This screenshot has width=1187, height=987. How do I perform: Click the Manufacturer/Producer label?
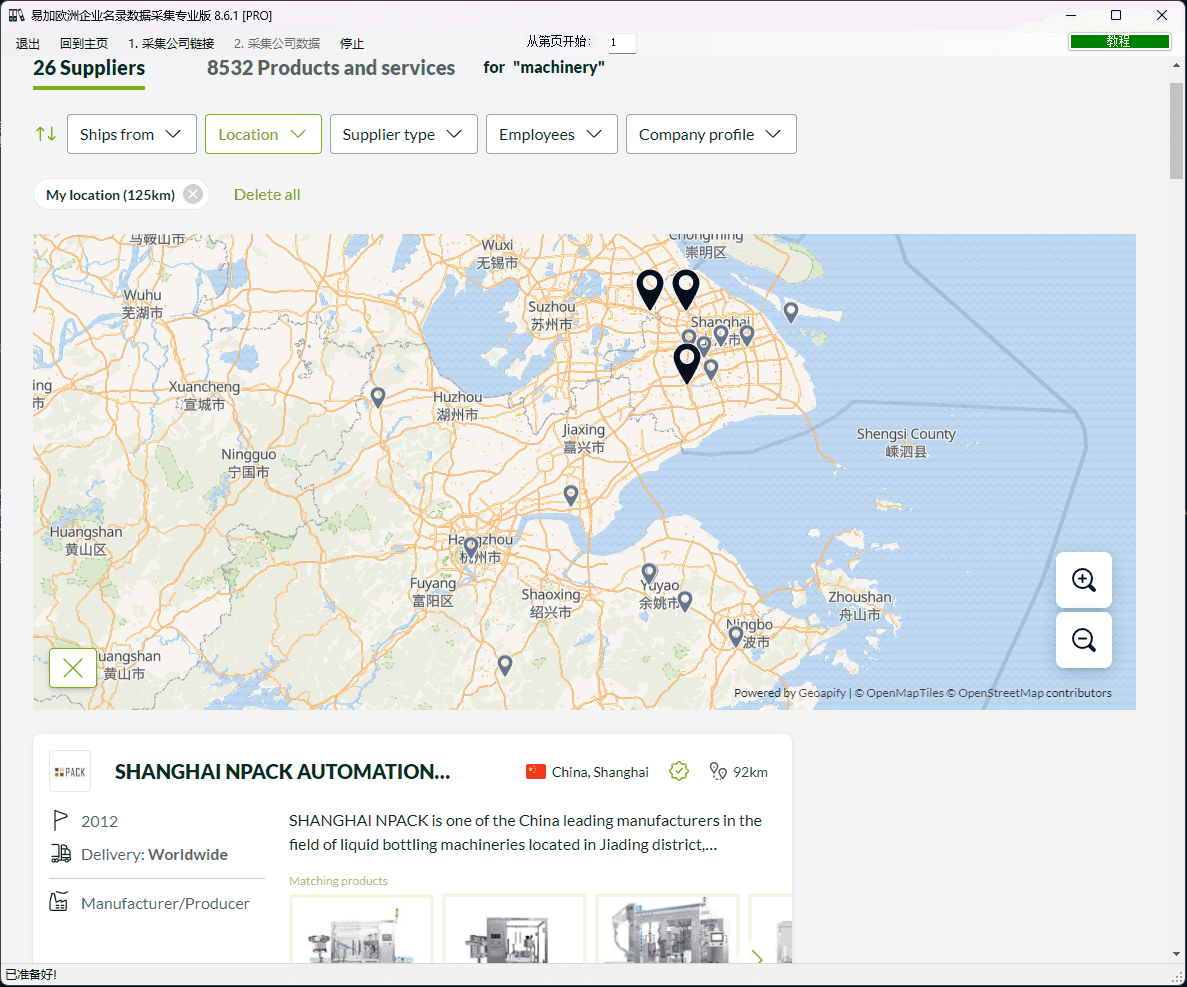(x=165, y=903)
